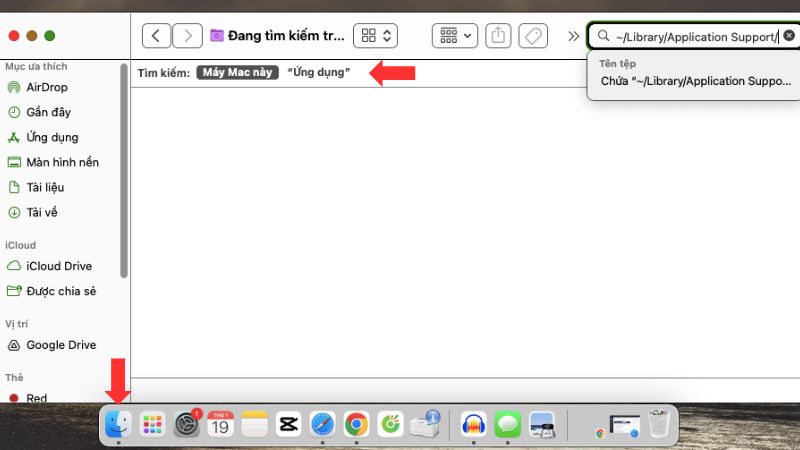The width and height of the screenshot is (800, 450).
Task: Open Finder from the Dock
Action: point(118,424)
